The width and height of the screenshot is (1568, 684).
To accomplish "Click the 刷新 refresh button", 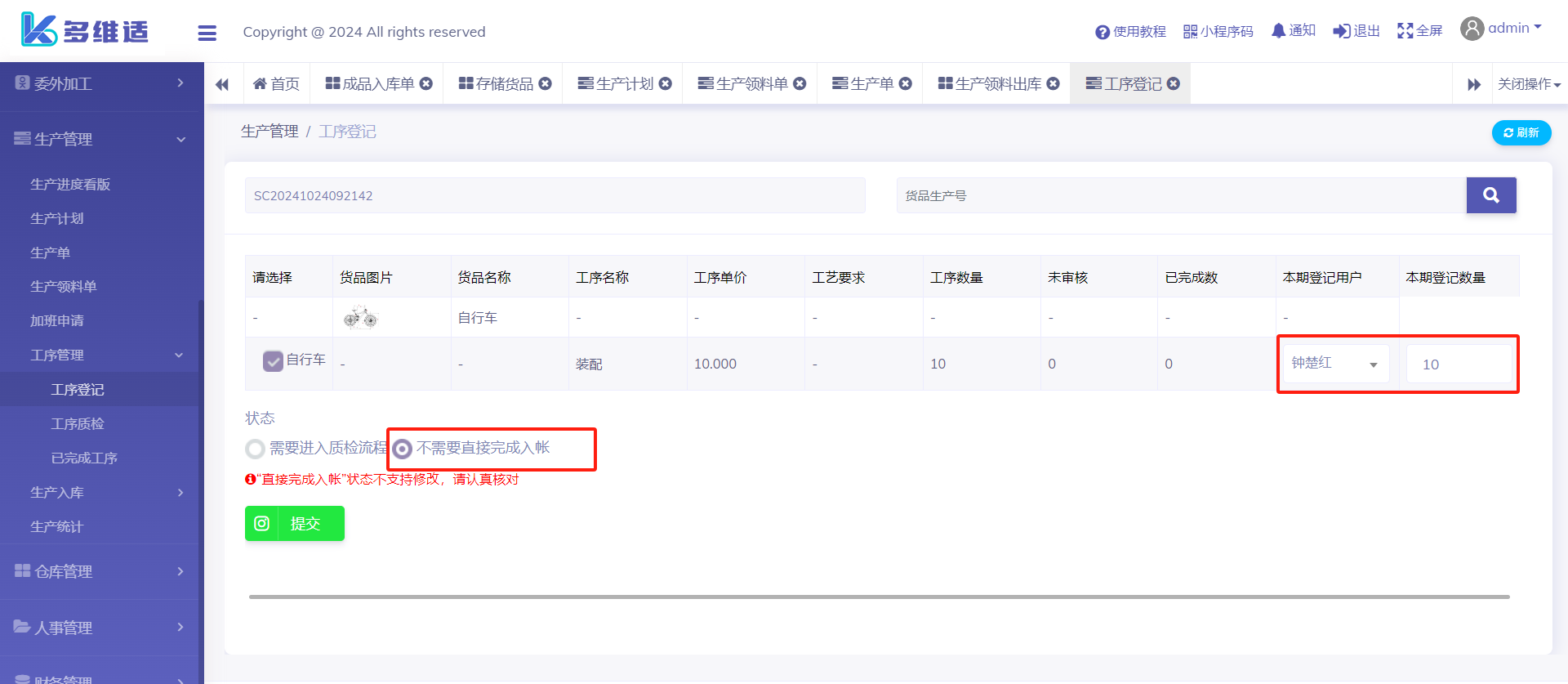I will tap(1521, 132).
